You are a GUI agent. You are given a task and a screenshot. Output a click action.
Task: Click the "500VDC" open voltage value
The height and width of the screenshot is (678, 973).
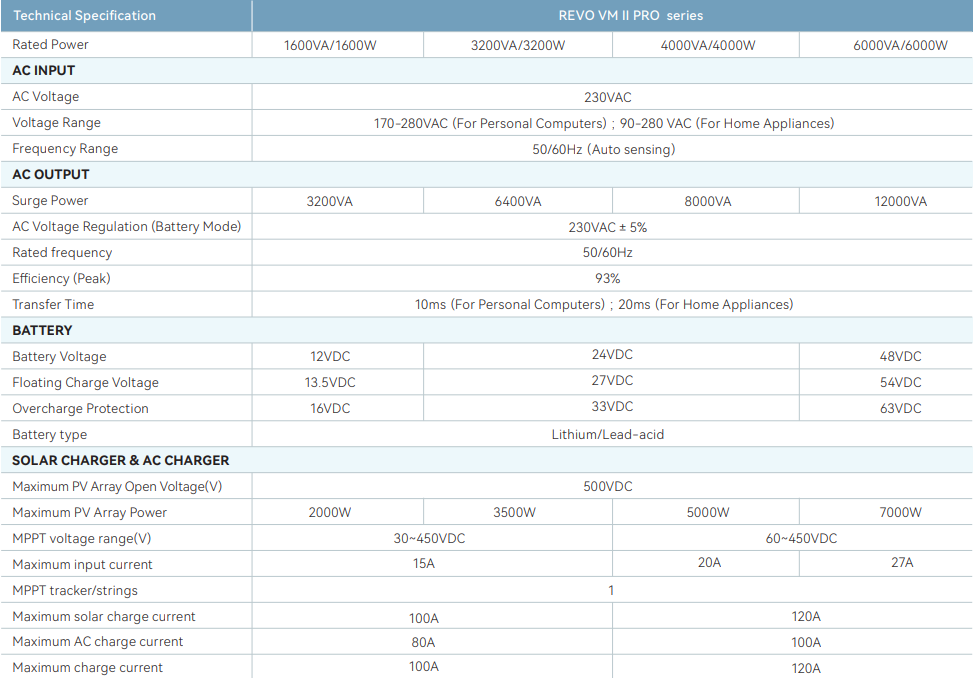pos(608,487)
